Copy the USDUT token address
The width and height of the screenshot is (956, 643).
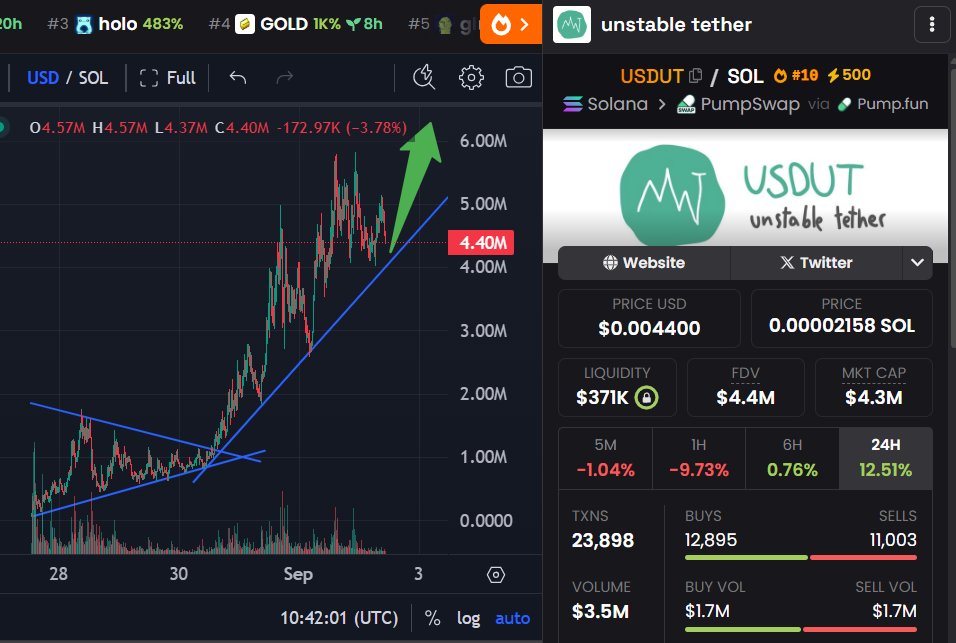point(696,76)
